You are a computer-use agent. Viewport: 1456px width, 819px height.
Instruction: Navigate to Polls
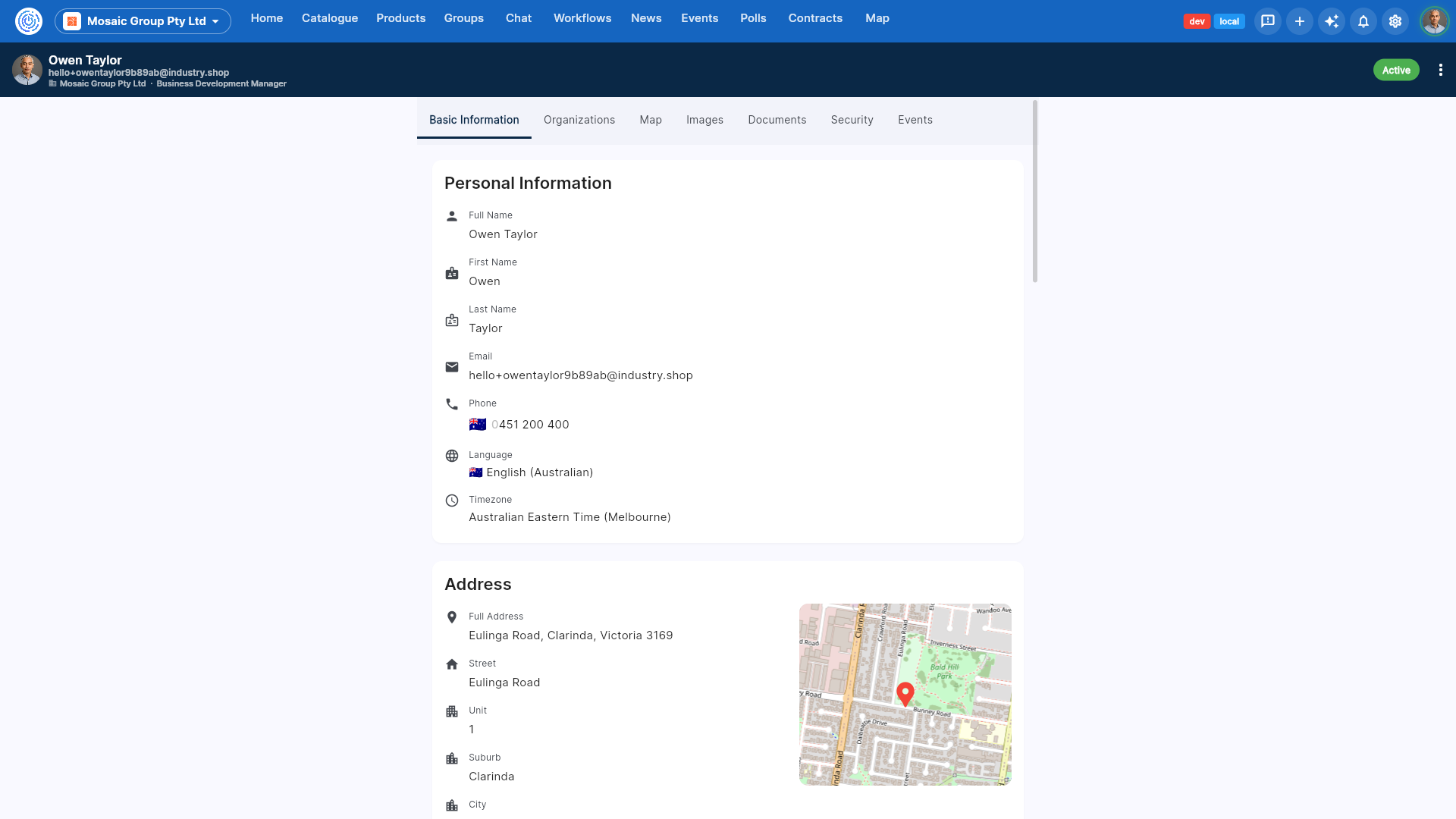(753, 18)
